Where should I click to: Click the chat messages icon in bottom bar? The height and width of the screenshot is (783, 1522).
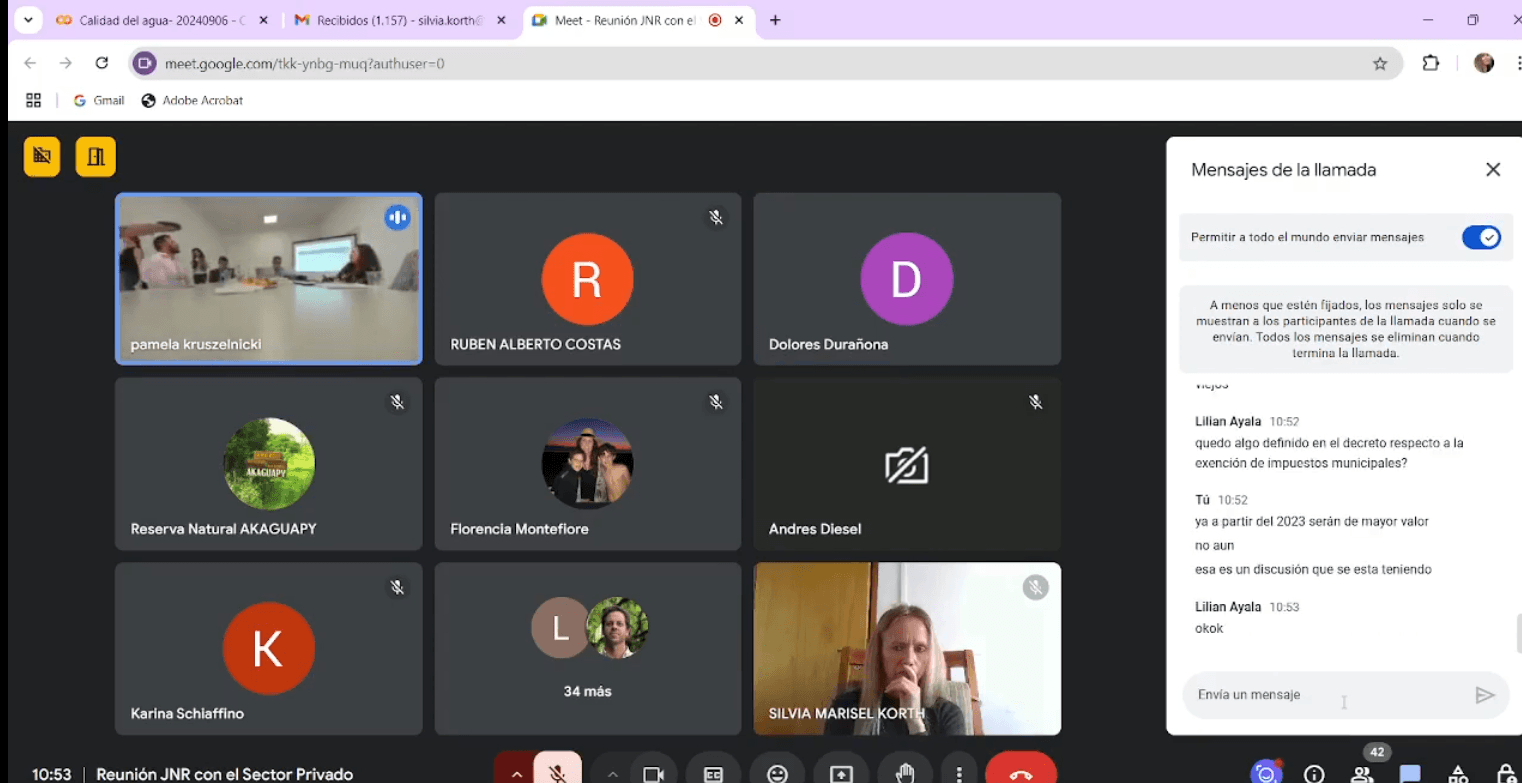pos(1410,773)
